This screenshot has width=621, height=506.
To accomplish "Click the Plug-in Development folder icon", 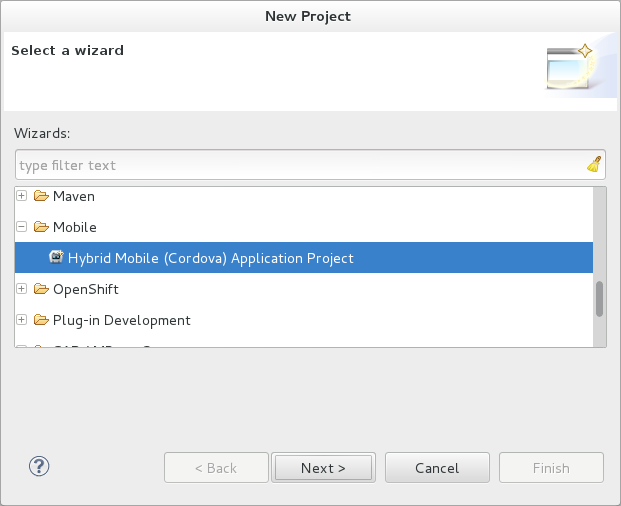I will click(x=41, y=320).
